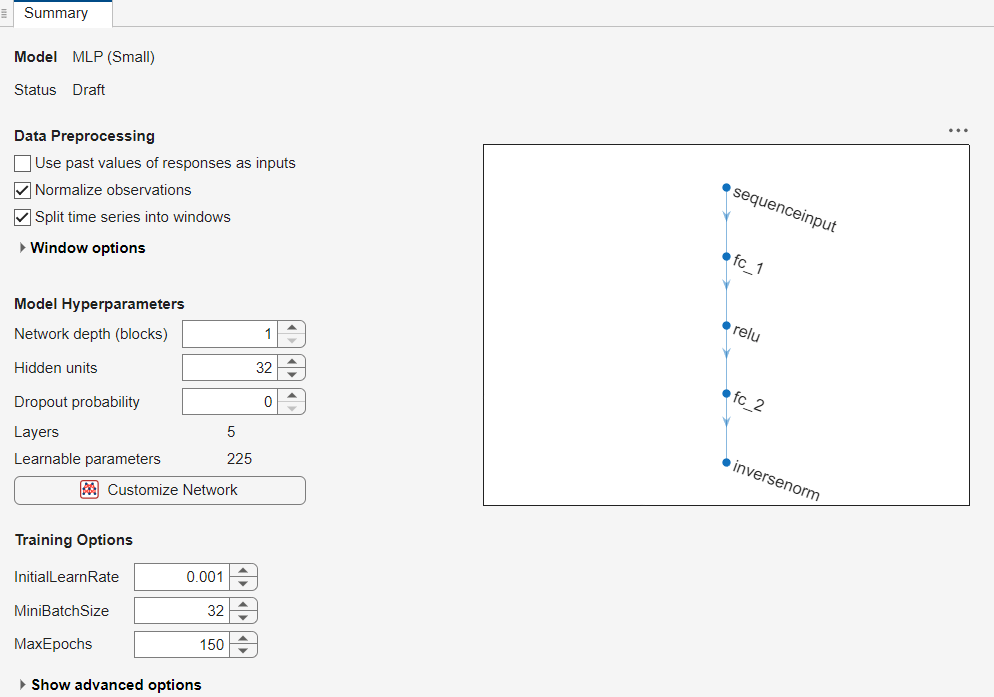Click the InitialLearnRate input field
994x697 pixels.
(182, 577)
